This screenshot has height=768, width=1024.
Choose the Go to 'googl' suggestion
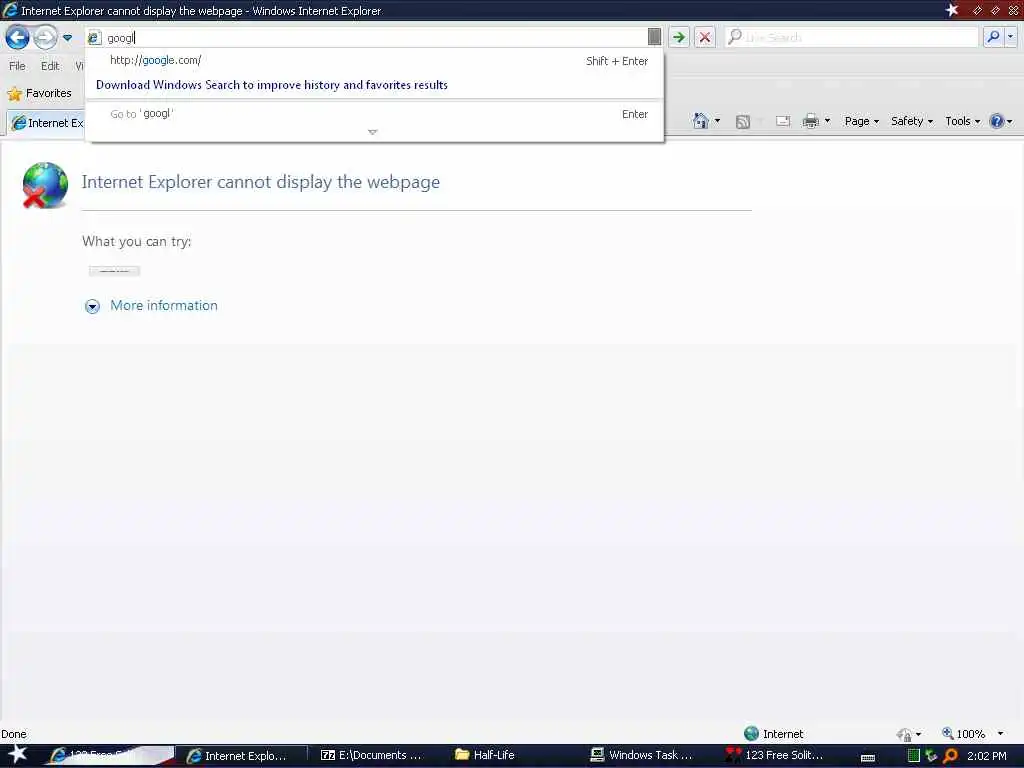pos(374,114)
